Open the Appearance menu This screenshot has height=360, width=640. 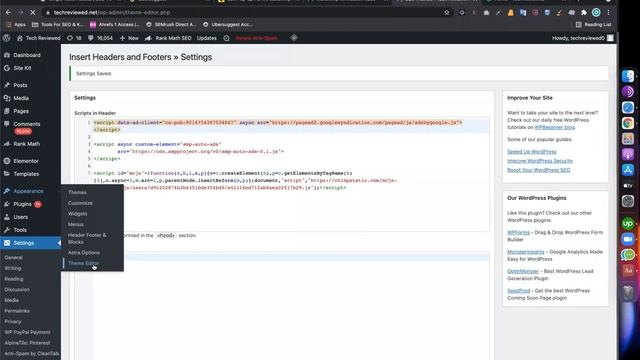(x=28, y=191)
